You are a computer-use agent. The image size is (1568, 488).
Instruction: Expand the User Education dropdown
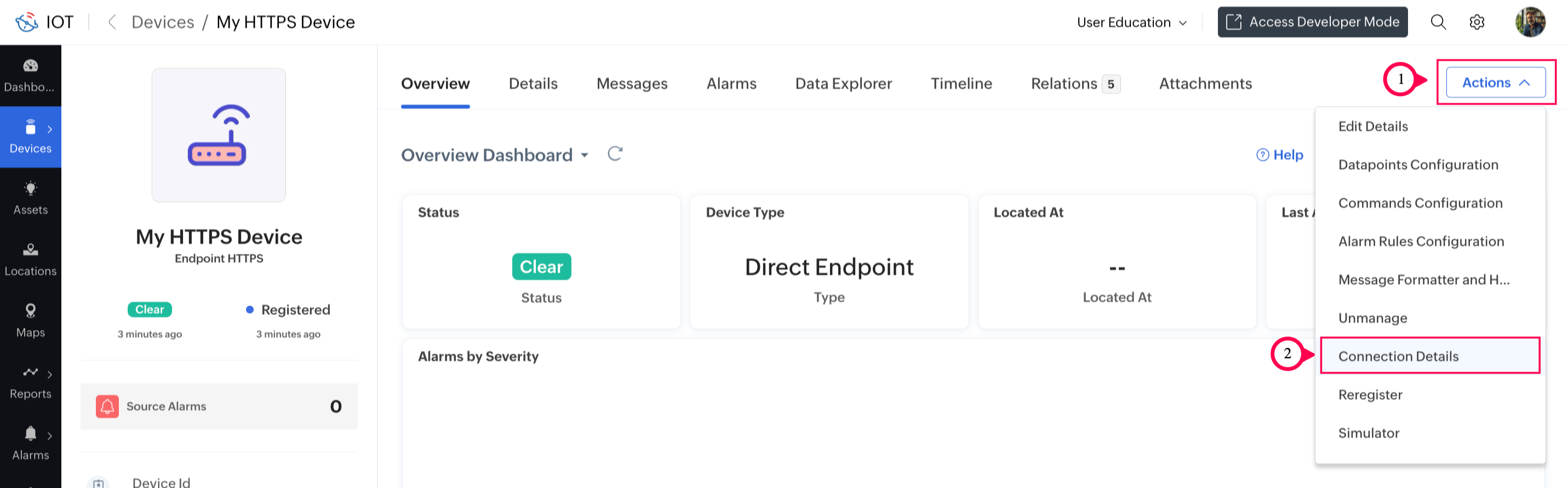1131,22
